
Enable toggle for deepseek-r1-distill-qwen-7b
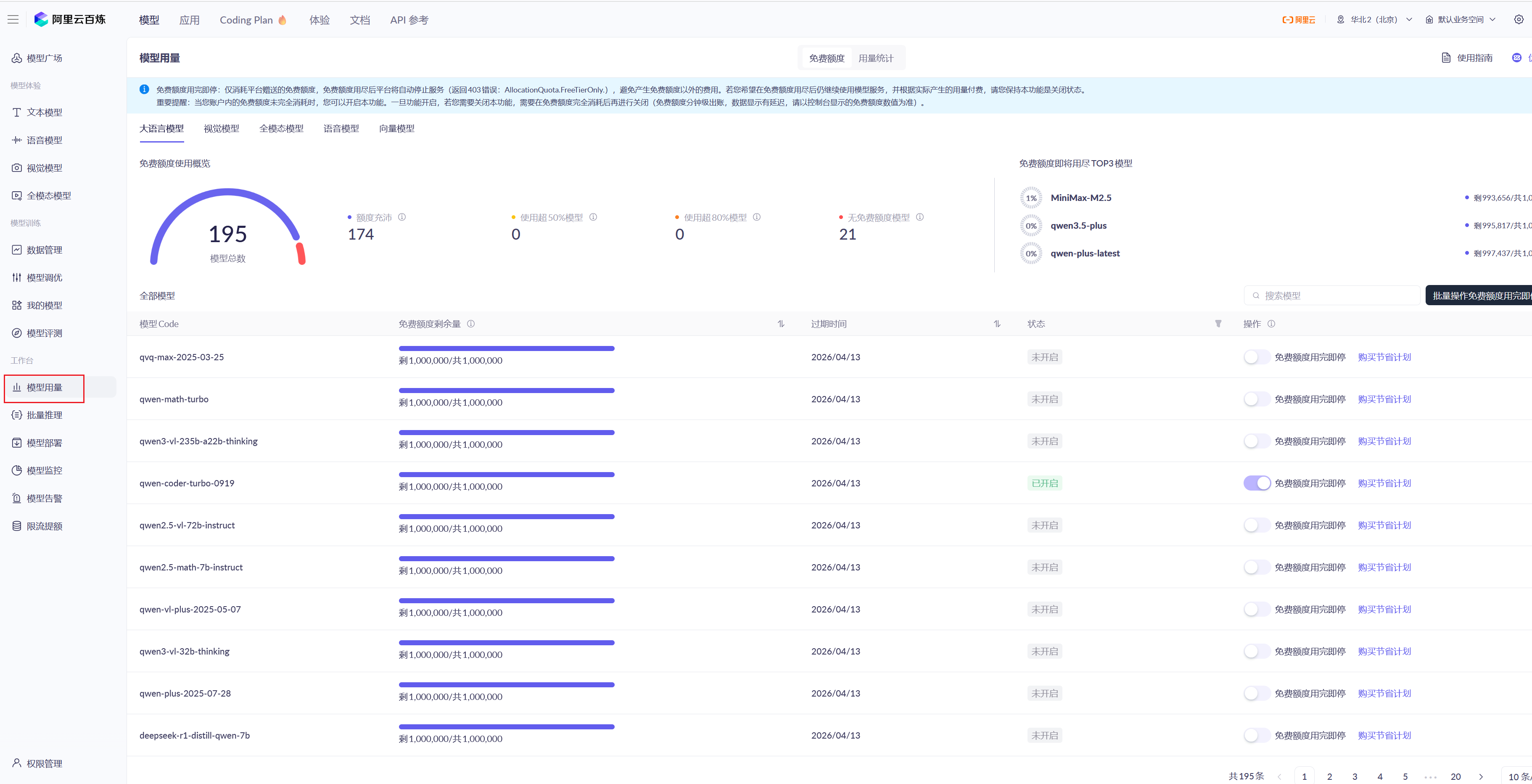1257,735
